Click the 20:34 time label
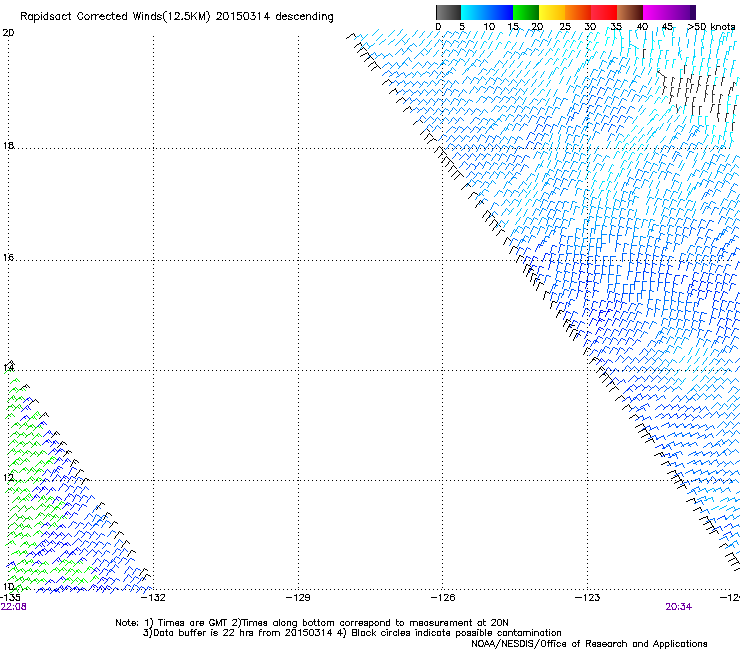740x650 pixels. tap(678, 607)
